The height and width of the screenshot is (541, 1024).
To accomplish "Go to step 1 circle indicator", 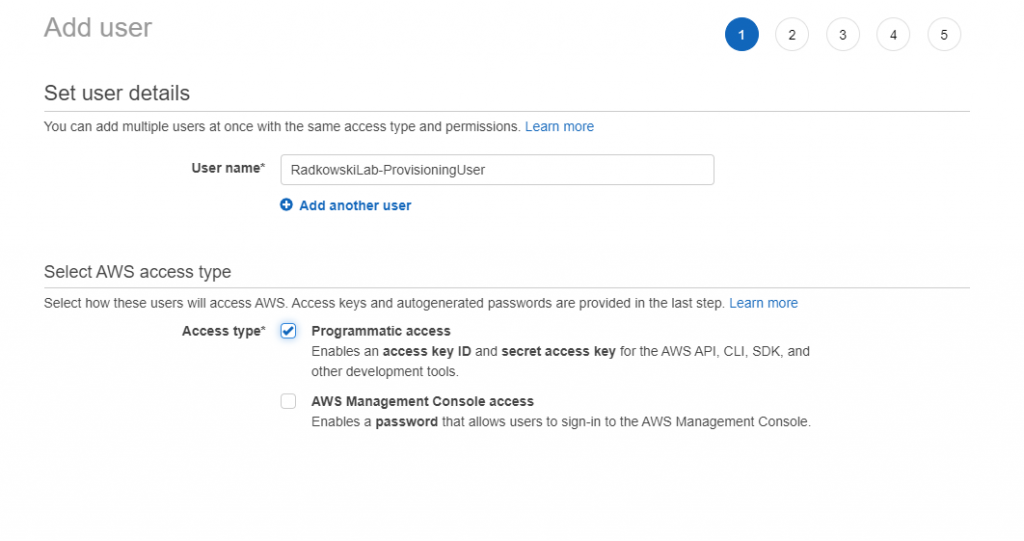I will click(x=741, y=35).
